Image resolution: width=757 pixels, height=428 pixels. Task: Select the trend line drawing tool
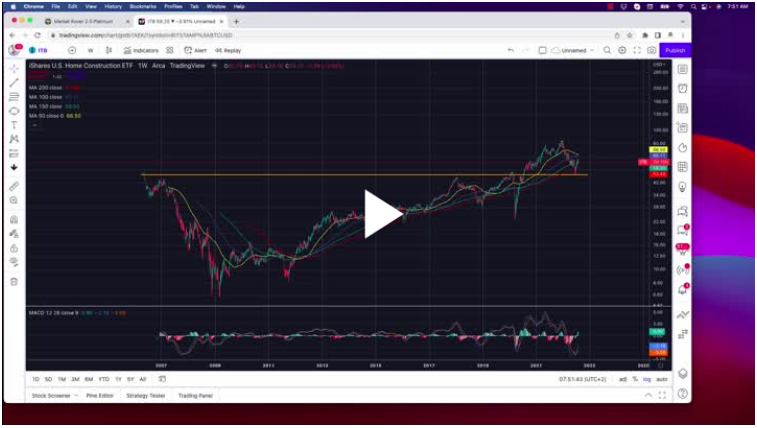click(14, 83)
